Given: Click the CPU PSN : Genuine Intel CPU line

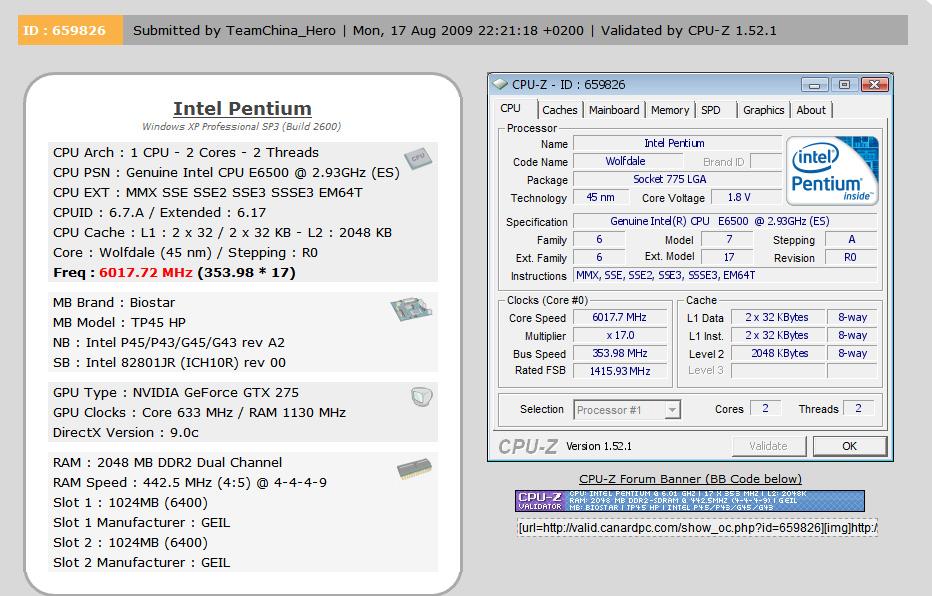Looking at the screenshot, I should 226,172.
